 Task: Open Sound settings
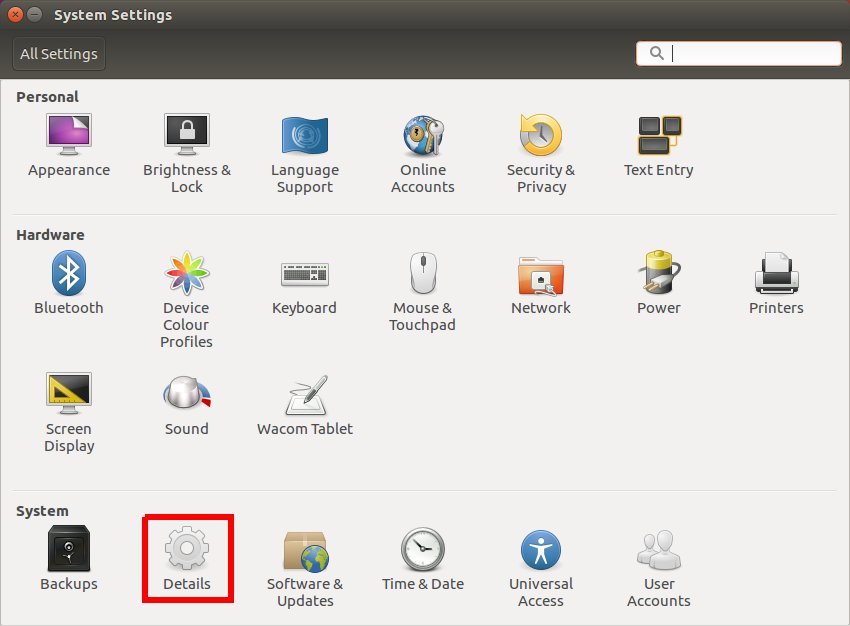point(186,406)
